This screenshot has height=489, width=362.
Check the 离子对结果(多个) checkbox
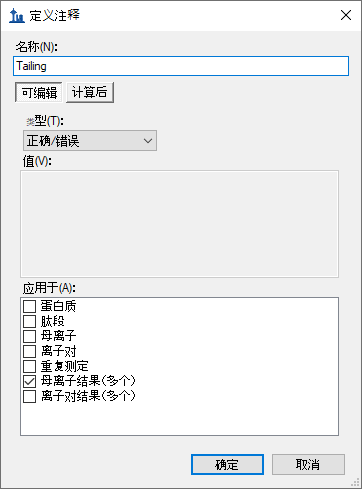click(x=29, y=396)
